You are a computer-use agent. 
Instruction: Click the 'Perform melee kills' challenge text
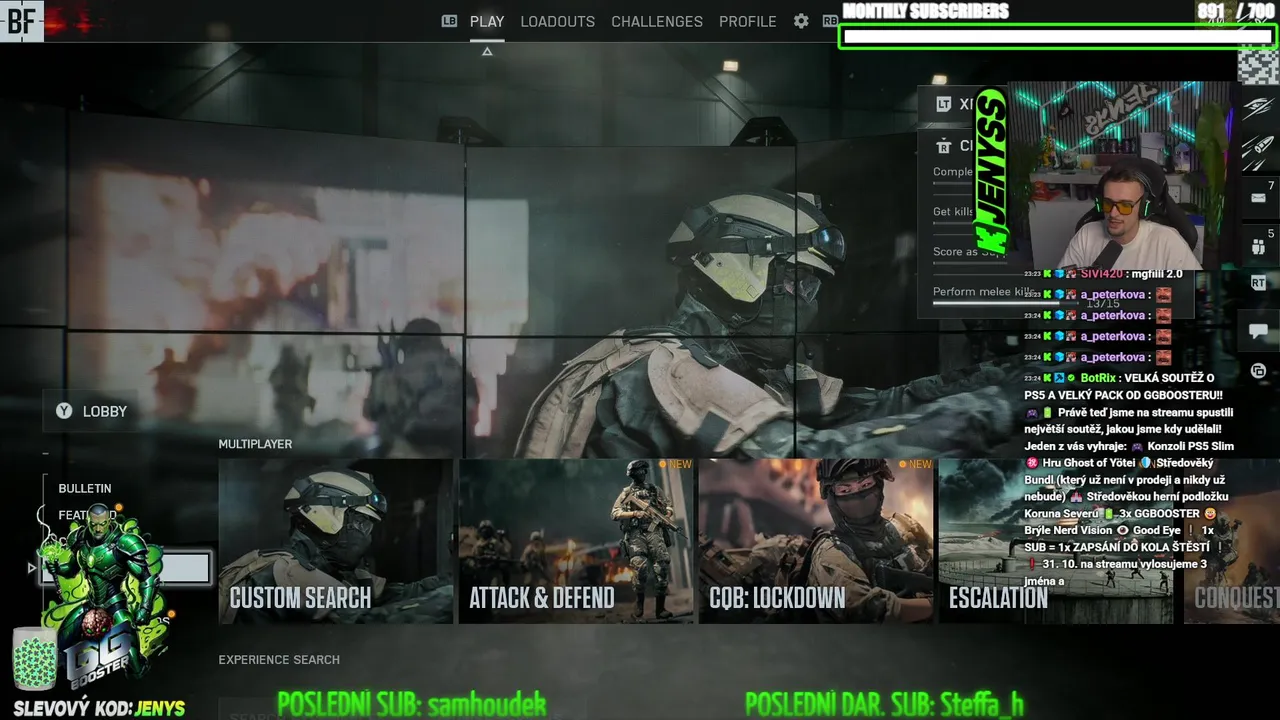[982, 292]
